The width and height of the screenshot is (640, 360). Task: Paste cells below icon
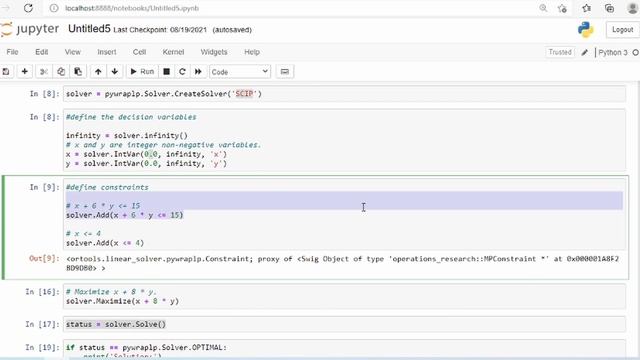pyautogui.click(x=78, y=72)
